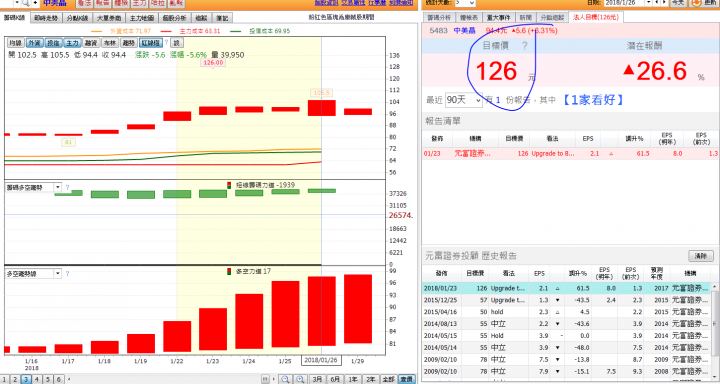The image size is (720, 384).
Task: Click the 看法 button in top orange bar
Action: point(84,3)
